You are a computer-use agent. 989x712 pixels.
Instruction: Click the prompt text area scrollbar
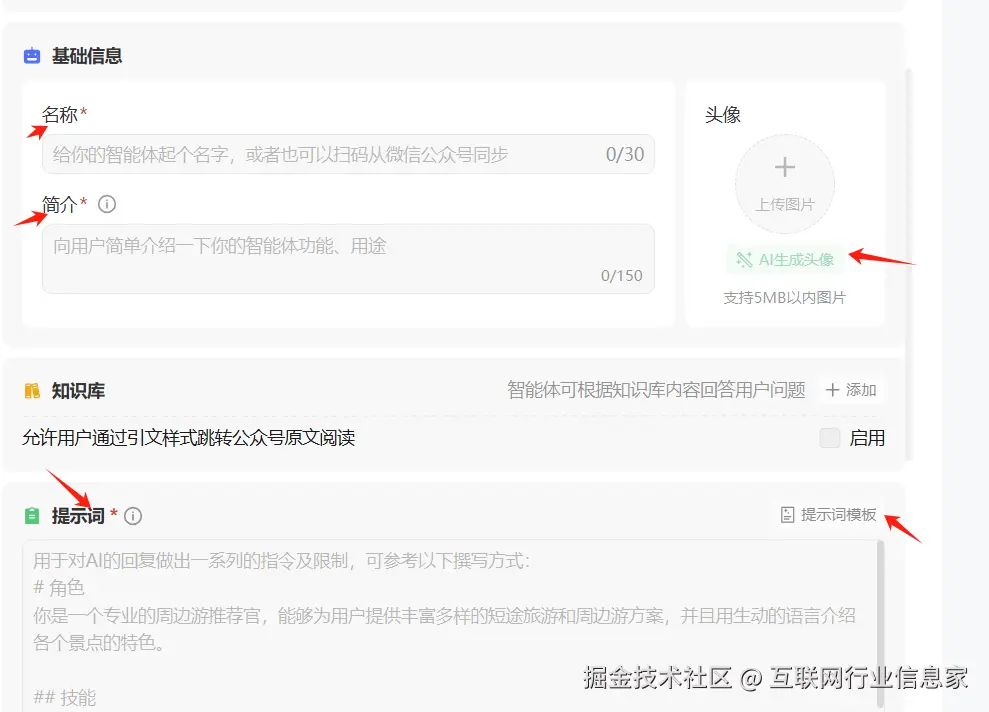pos(881,623)
